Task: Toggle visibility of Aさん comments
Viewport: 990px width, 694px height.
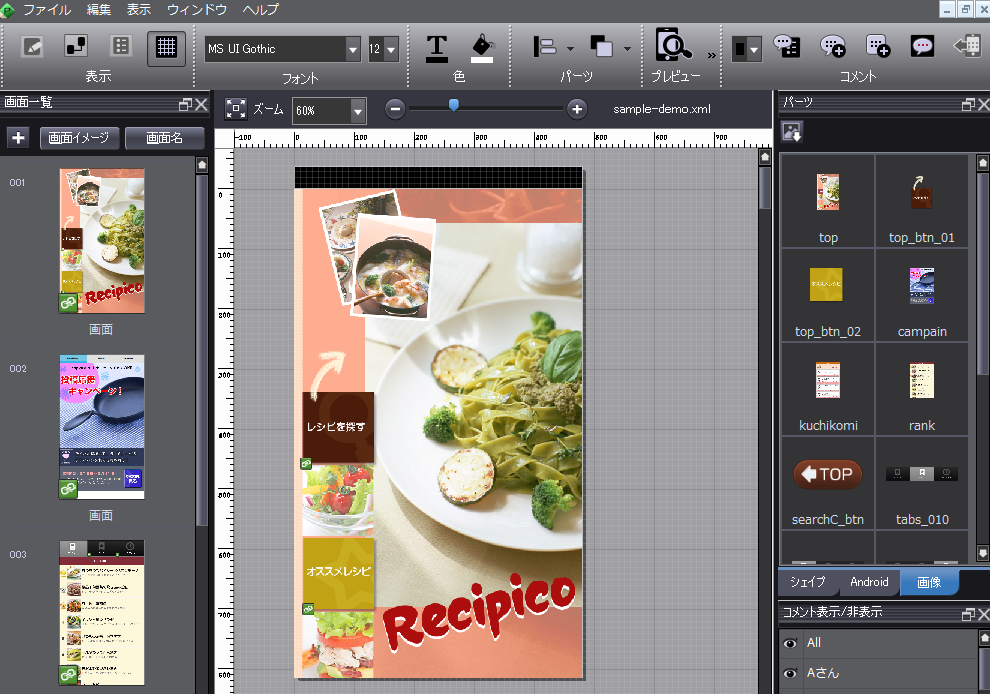Action: [x=790, y=673]
